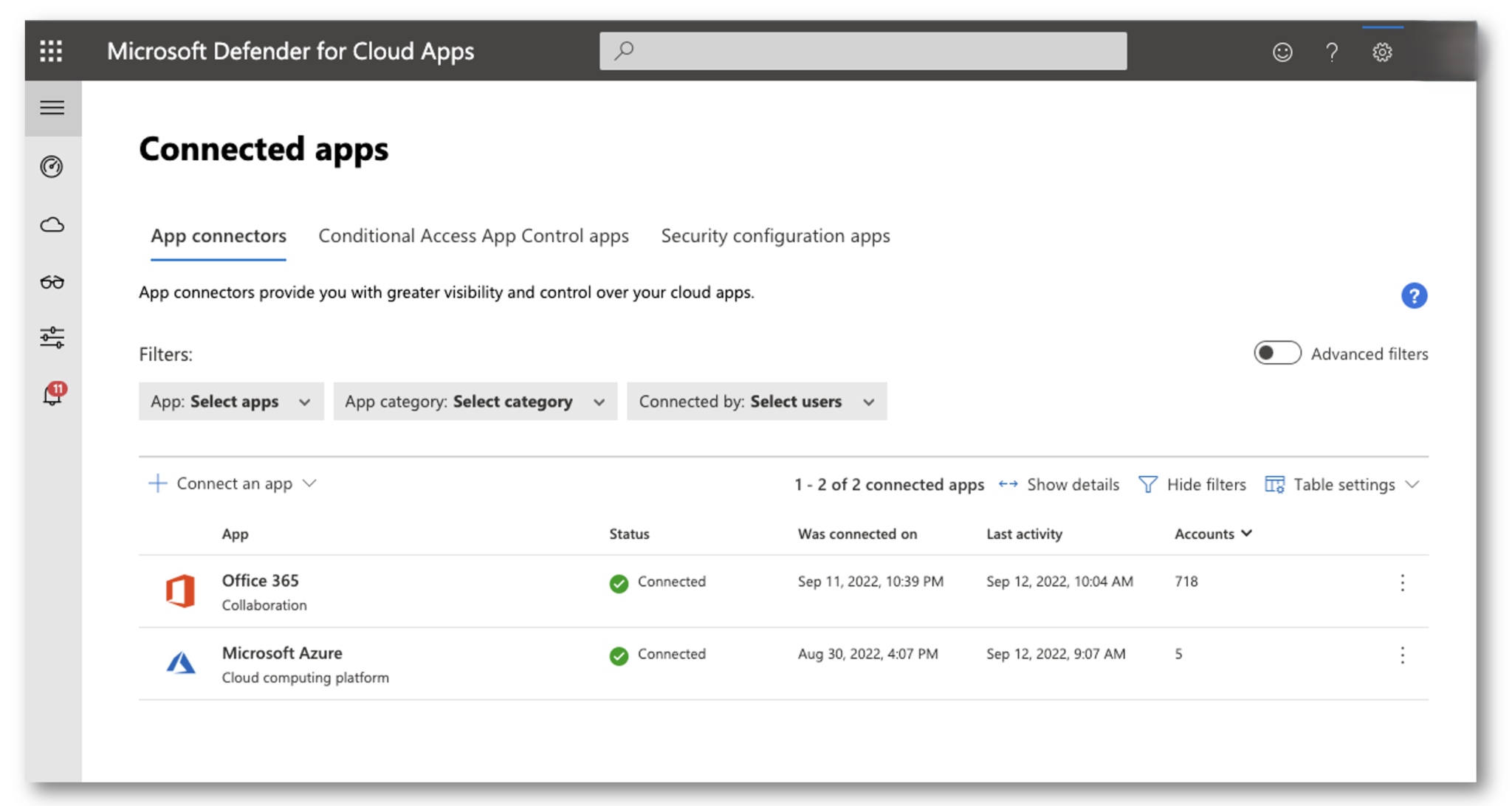Enable the Advanced filters toggle
Viewport: 1512px width, 806px height.
pyautogui.click(x=1277, y=353)
